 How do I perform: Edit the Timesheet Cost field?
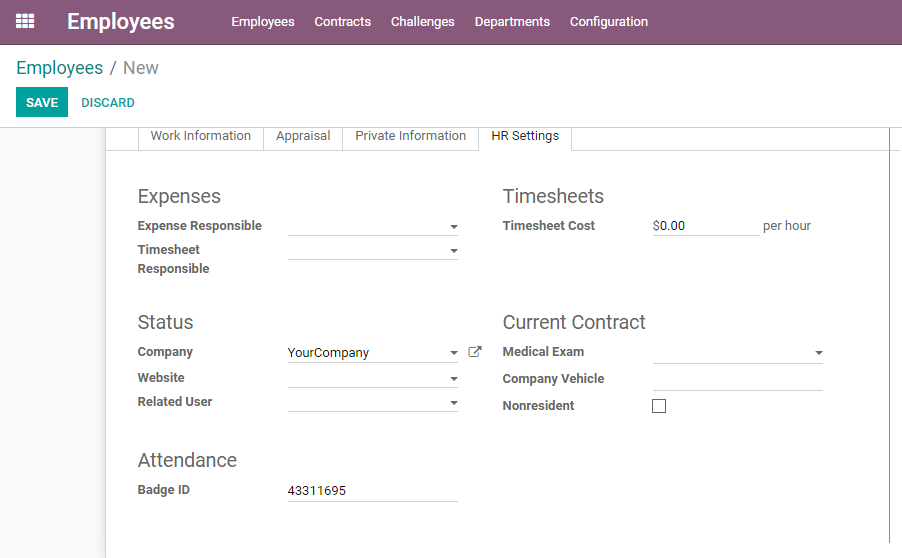(706, 226)
